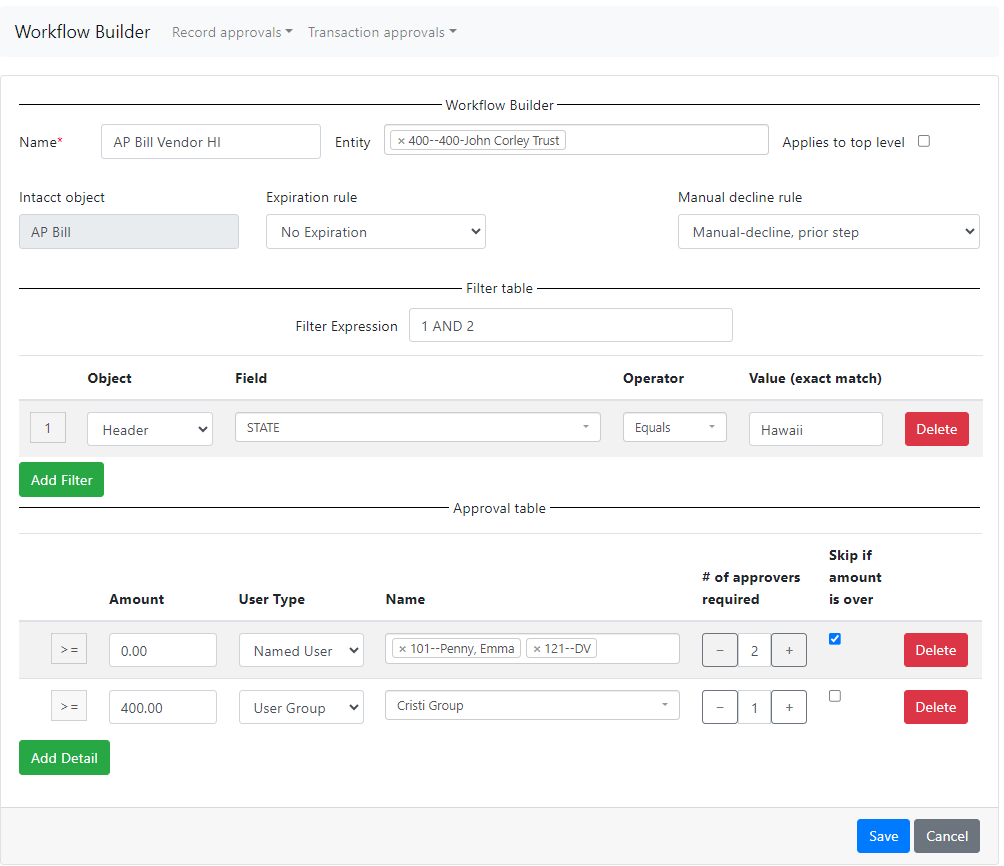Increase approvers required for Named User row
This screenshot has height=866, width=1004.
point(788,651)
